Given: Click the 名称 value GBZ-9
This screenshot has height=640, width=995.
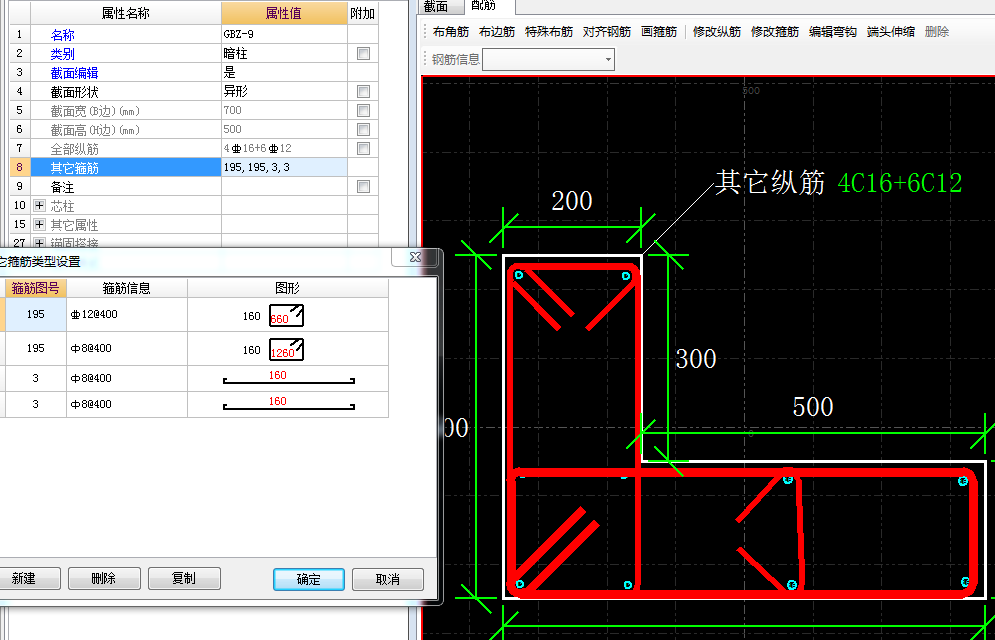Looking at the screenshot, I should pos(284,34).
